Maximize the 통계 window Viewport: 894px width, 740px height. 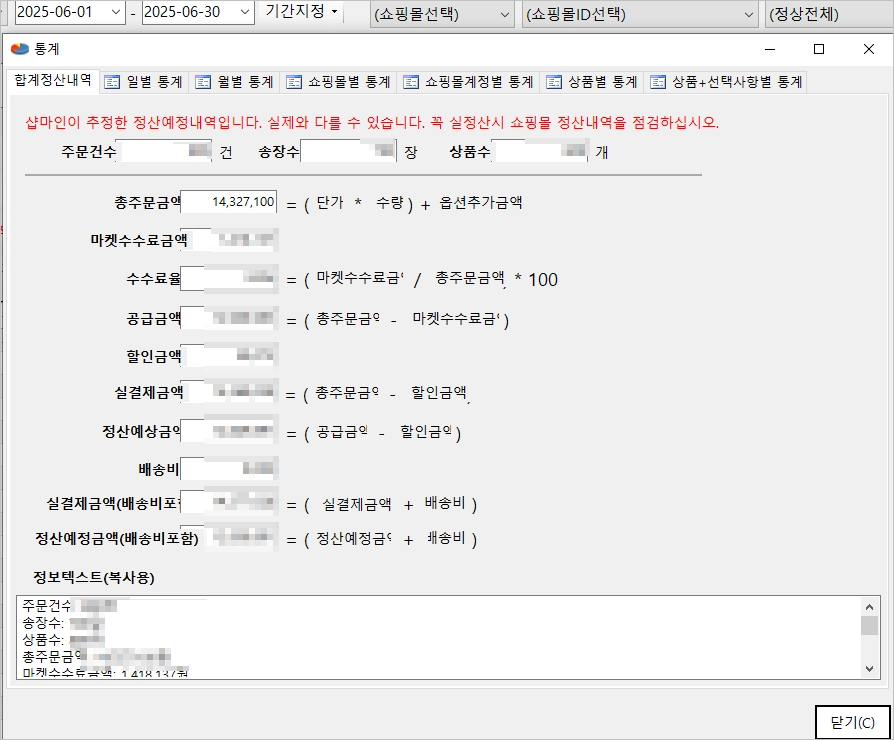(819, 49)
